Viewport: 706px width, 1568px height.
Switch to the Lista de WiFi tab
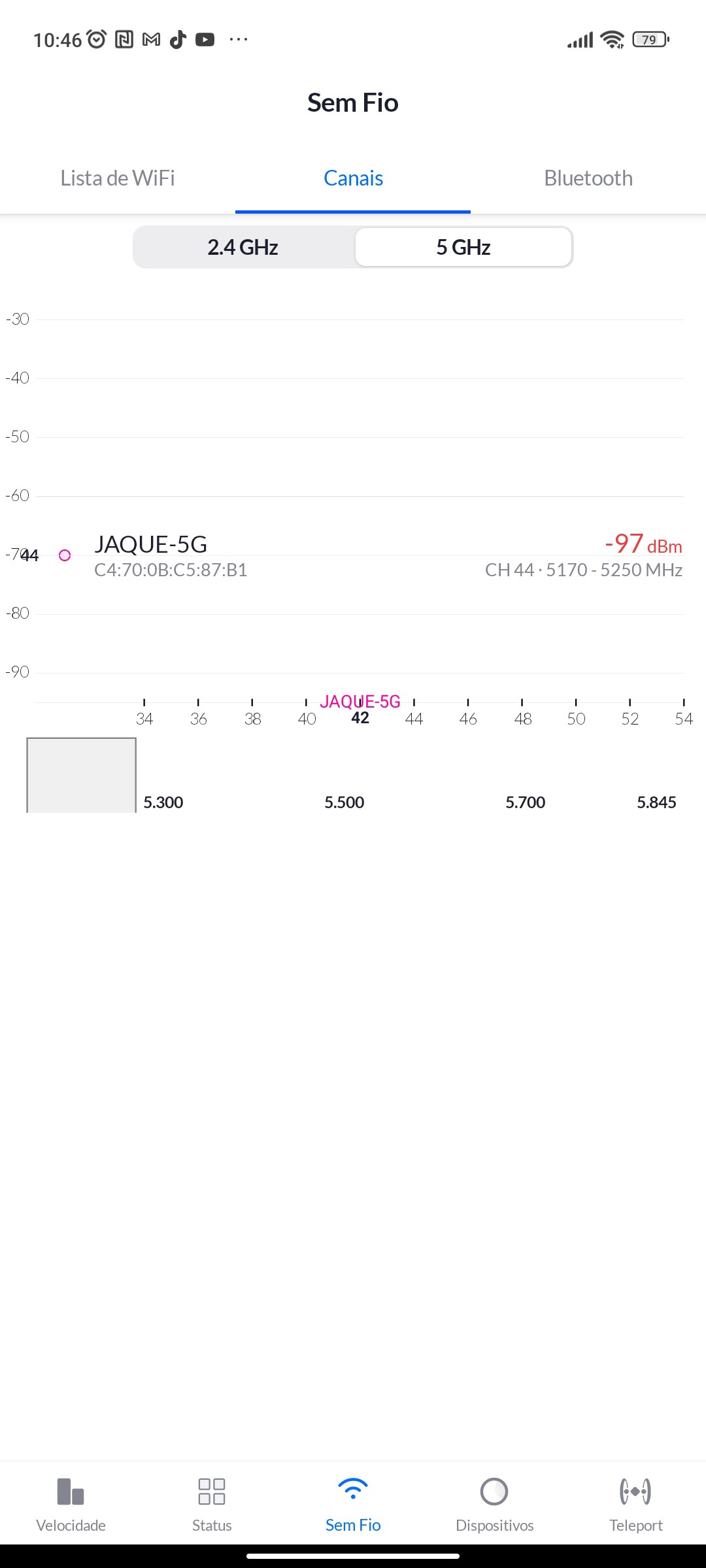pos(118,178)
